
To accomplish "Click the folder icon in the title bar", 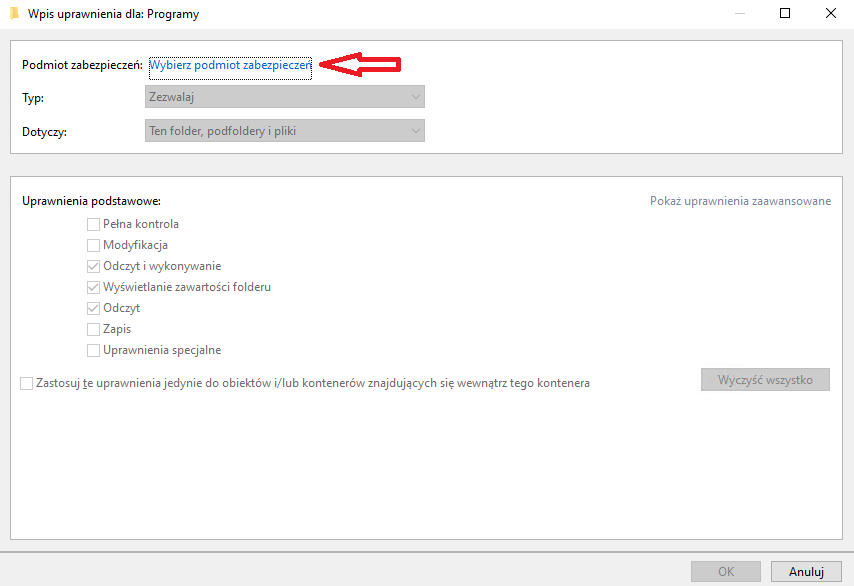I will pos(14,14).
